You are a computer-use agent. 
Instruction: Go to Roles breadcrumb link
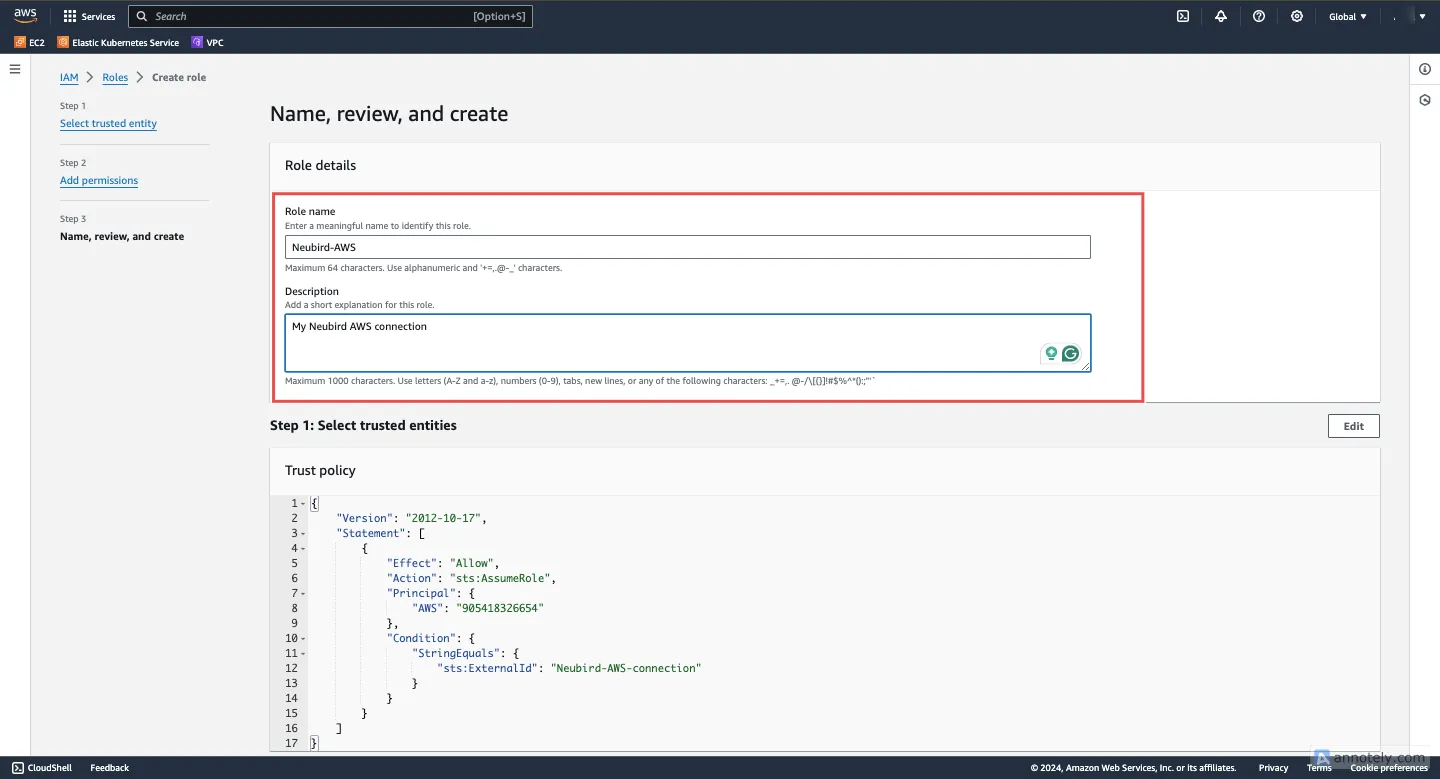115,77
